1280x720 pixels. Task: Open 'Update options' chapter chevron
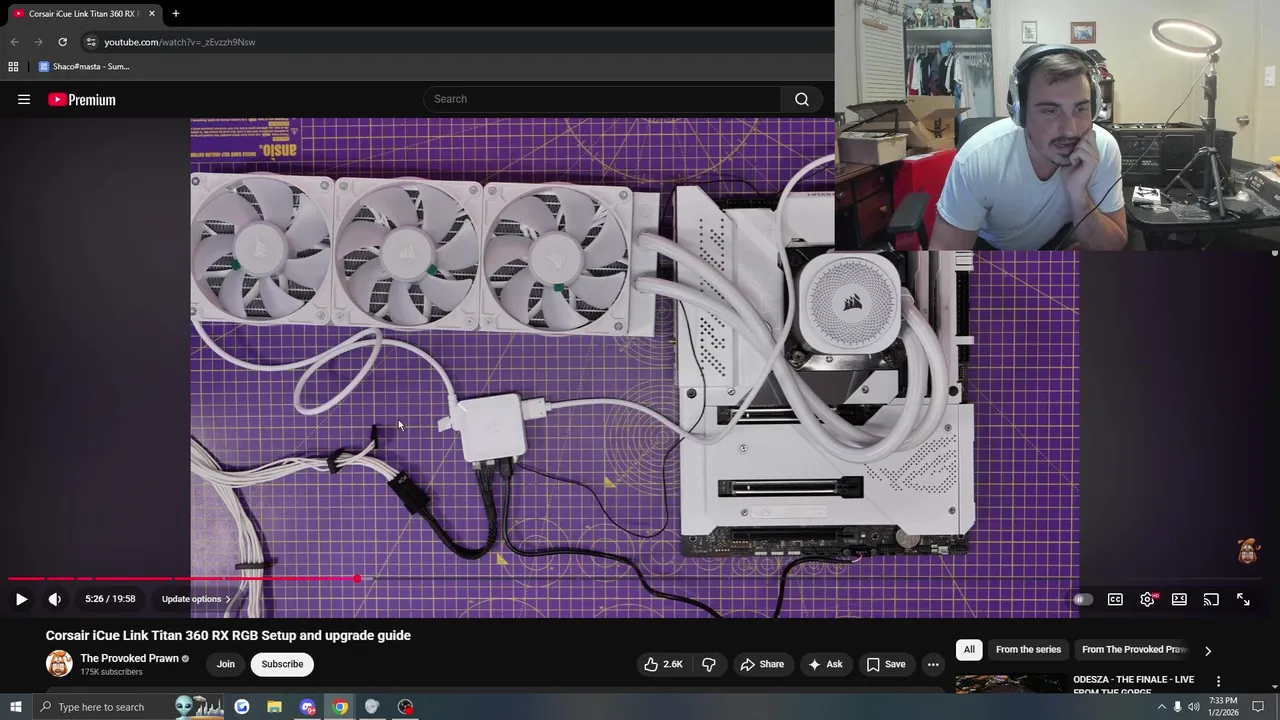(227, 599)
